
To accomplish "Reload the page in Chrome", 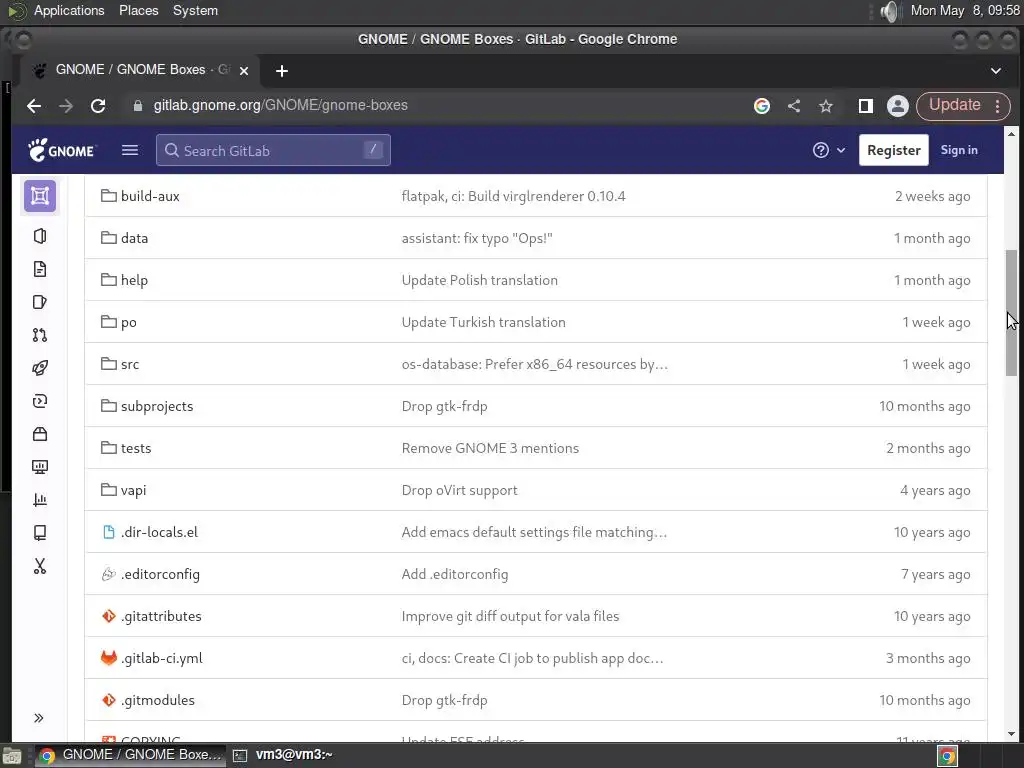I will [x=98, y=106].
